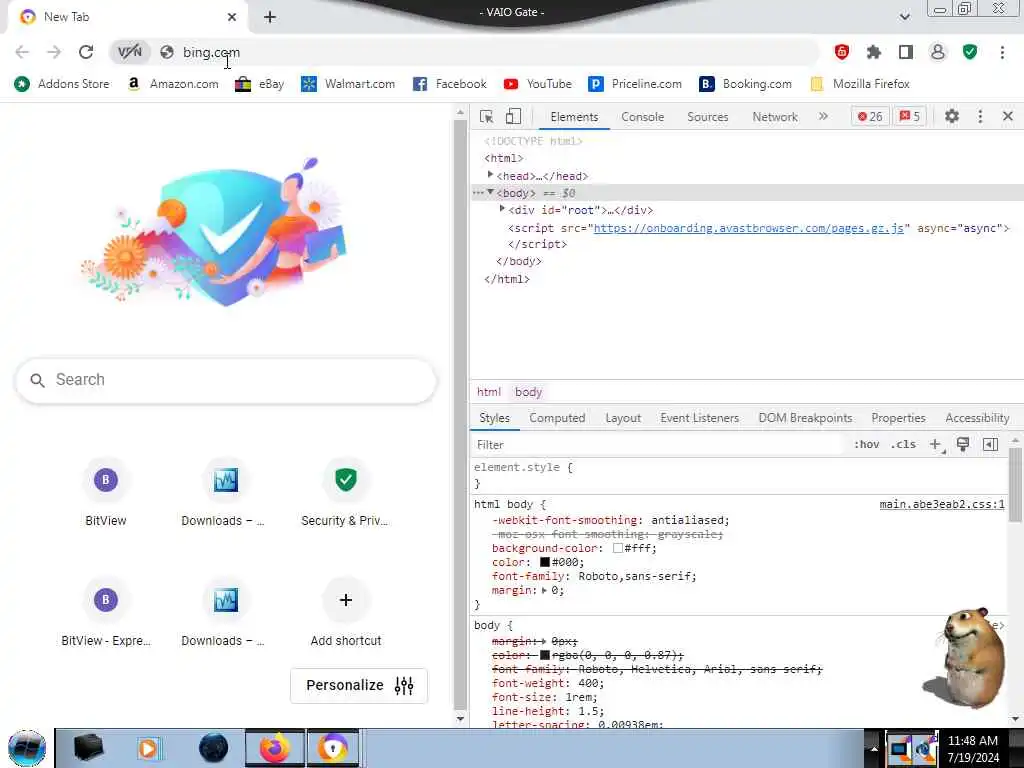The width and height of the screenshot is (1024, 768).
Task: Open the Amazon.com bookmark
Action: [x=172, y=84]
